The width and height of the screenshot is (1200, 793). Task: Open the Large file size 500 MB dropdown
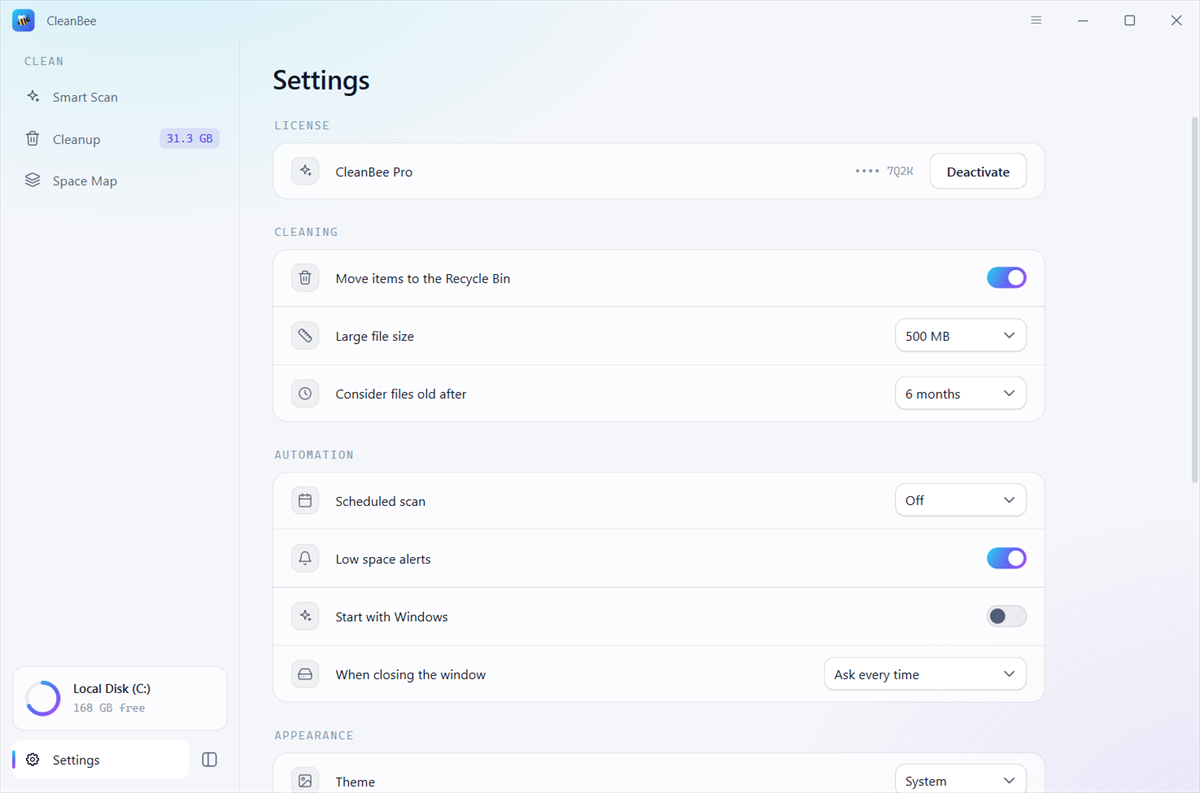tap(960, 336)
